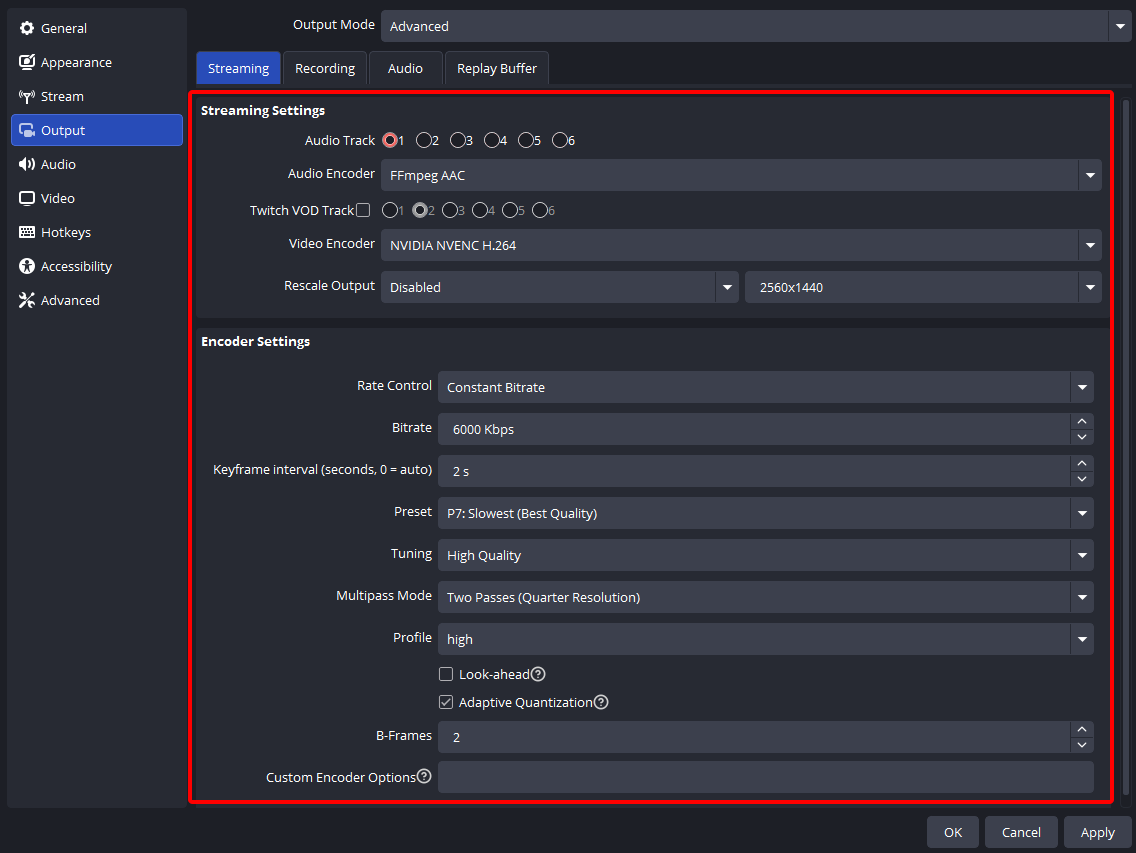This screenshot has height=853, width=1136.
Task: Increase Bitrate with up arrow
Action: (x=1082, y=421)
